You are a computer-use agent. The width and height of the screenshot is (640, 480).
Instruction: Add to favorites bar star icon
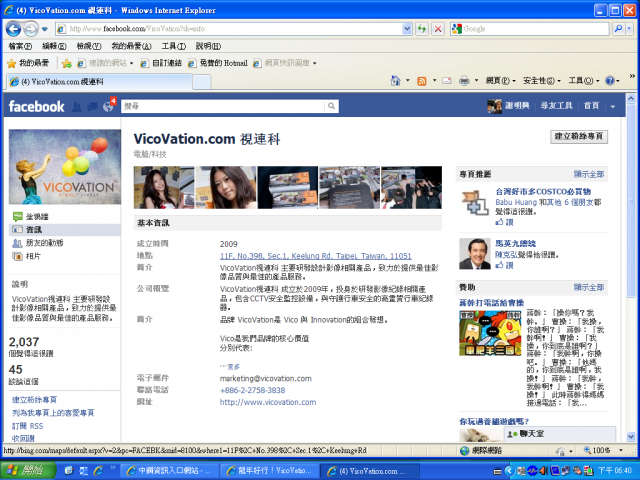click(67, 63)
